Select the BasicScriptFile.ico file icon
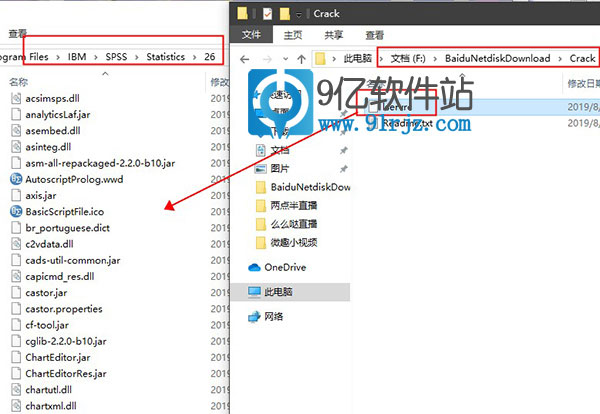Viewport: 600px width, 414px height. 16,211
